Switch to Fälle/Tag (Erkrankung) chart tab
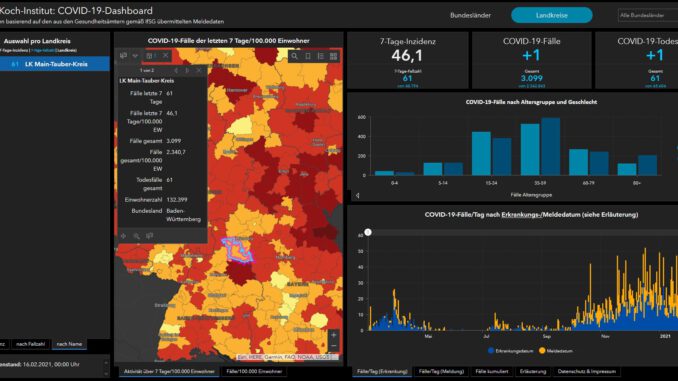Image resolution: width=678 pixels, height=381 pixels. pos(382,371)
